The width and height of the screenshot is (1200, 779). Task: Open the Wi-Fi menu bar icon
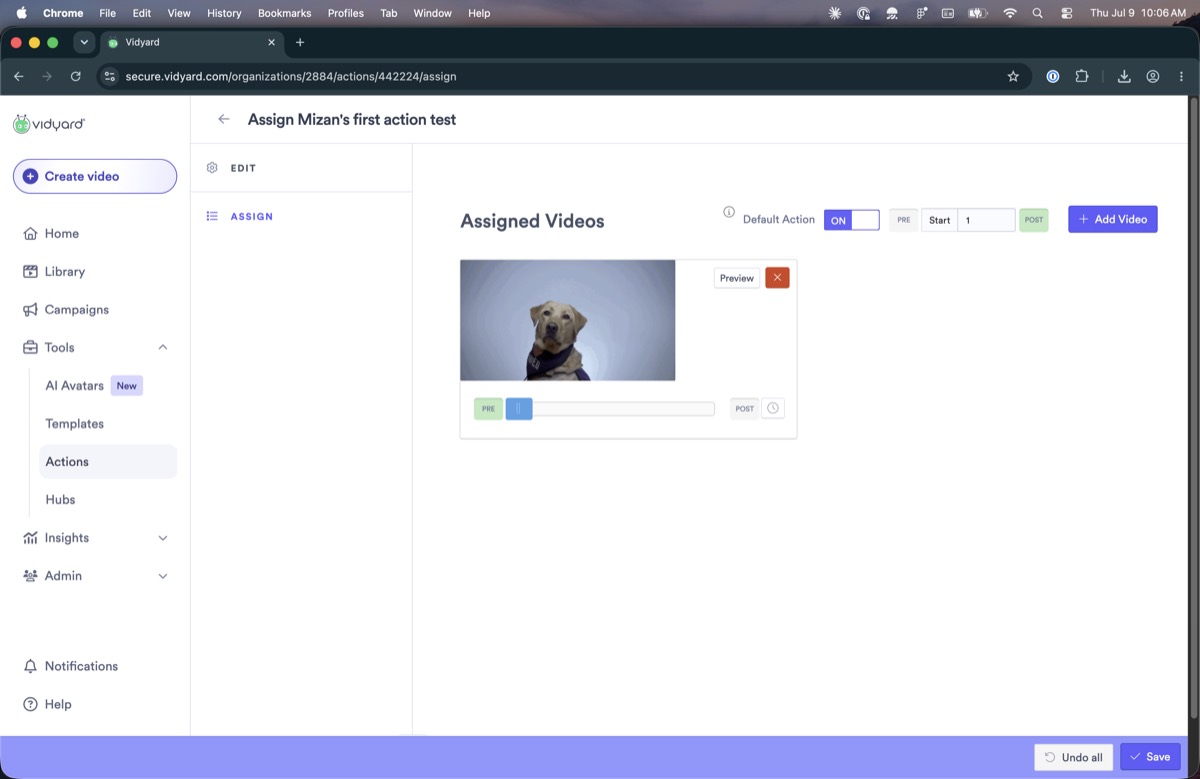[x=1009, y=13]
